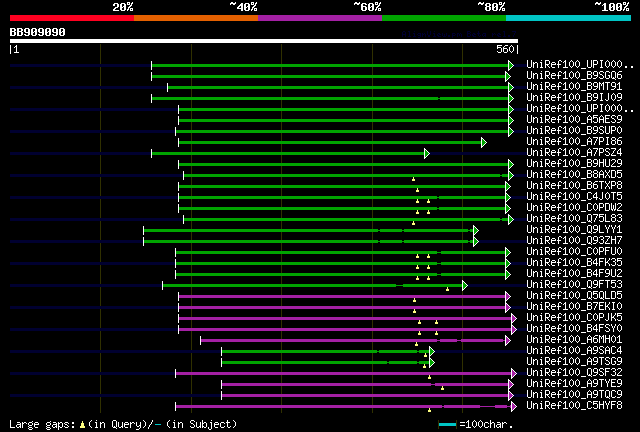Open hit UniRef100_B9SGQ6
Screen dimensions: 640x432
[x=574, y=76]
